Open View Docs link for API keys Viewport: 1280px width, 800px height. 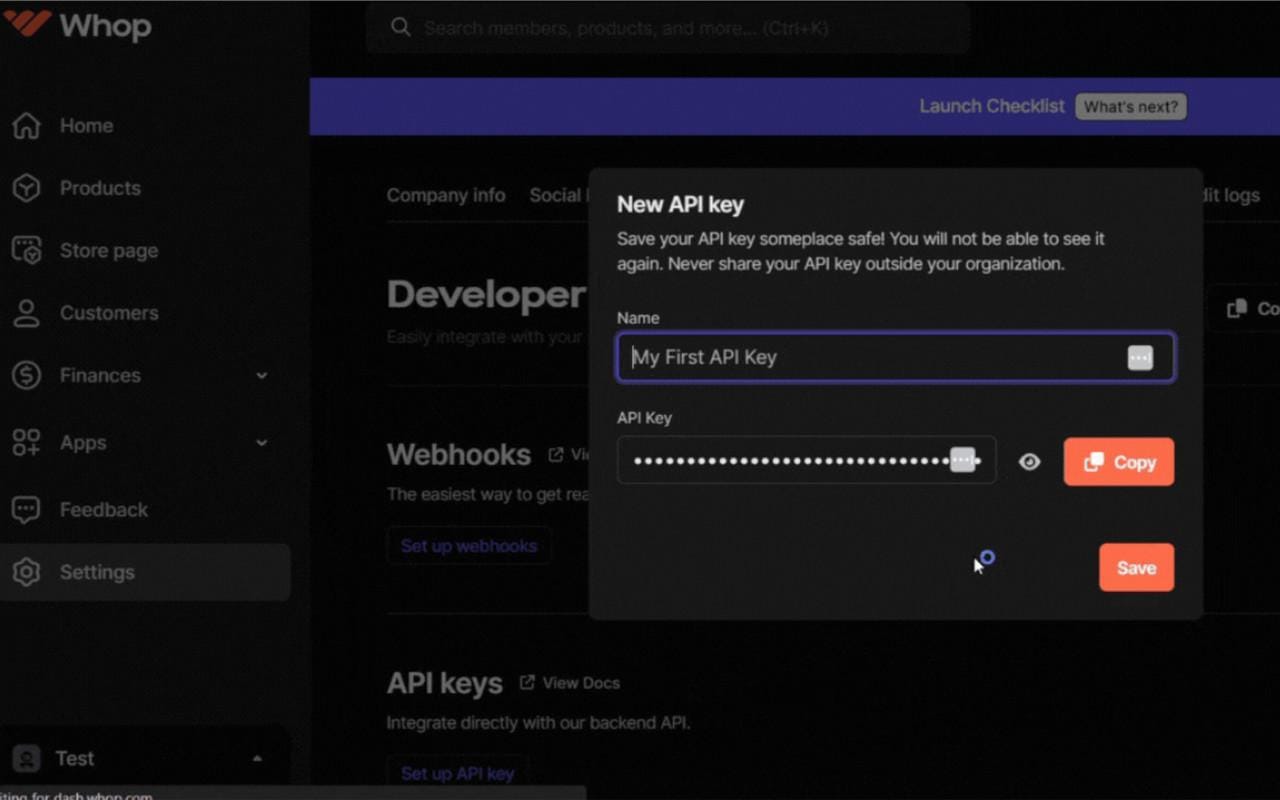pyautogui.click(x=570, y=683)
